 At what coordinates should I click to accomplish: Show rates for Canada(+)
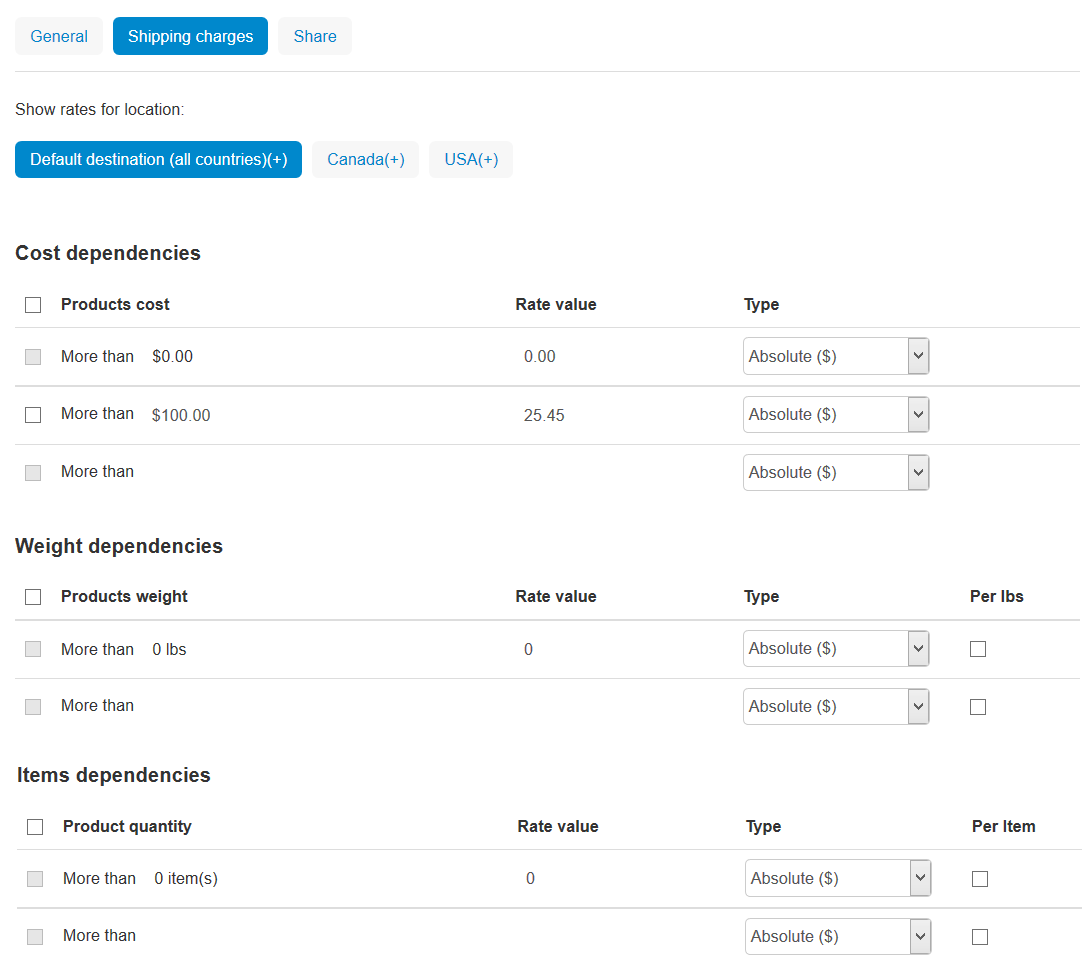(365, 159)
